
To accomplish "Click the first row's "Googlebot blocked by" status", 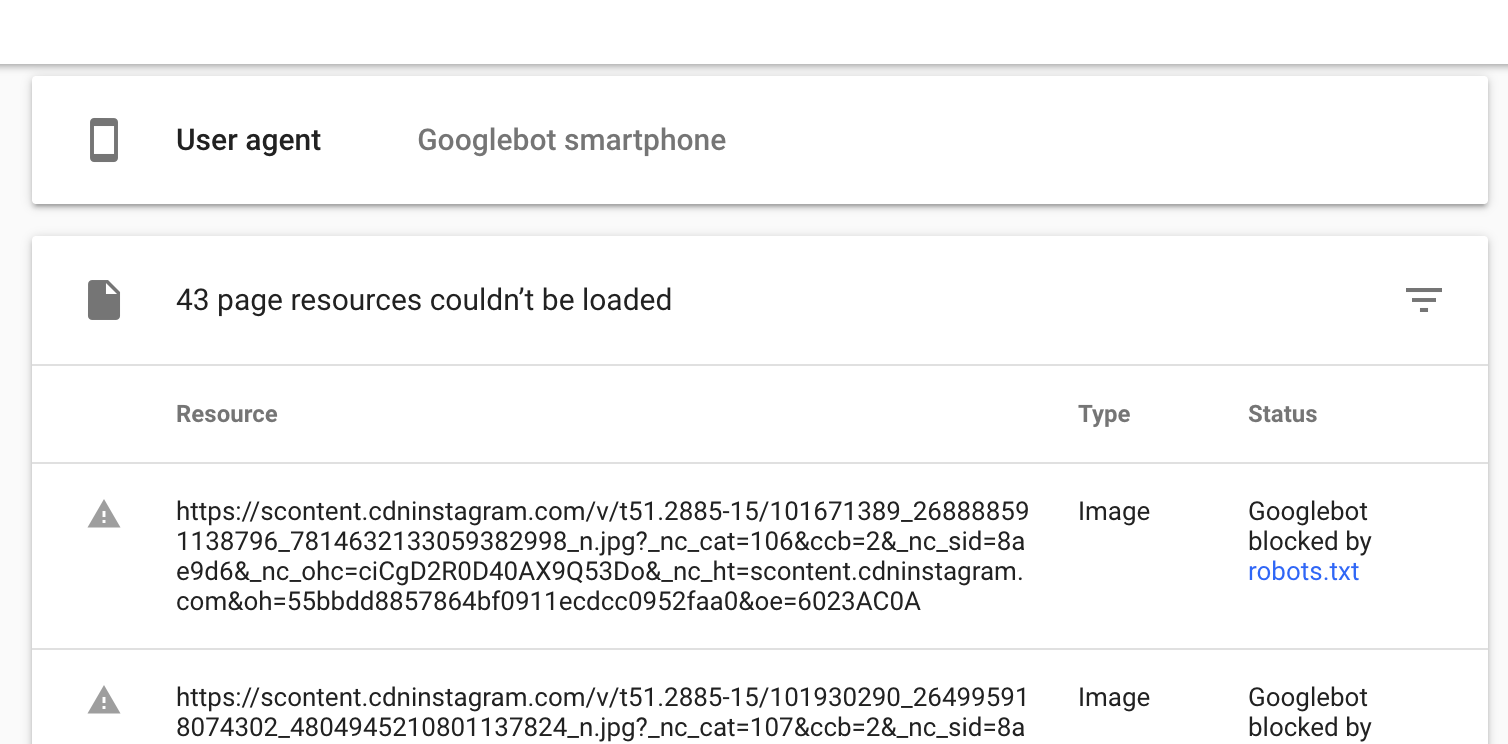I will (1308, 527).
